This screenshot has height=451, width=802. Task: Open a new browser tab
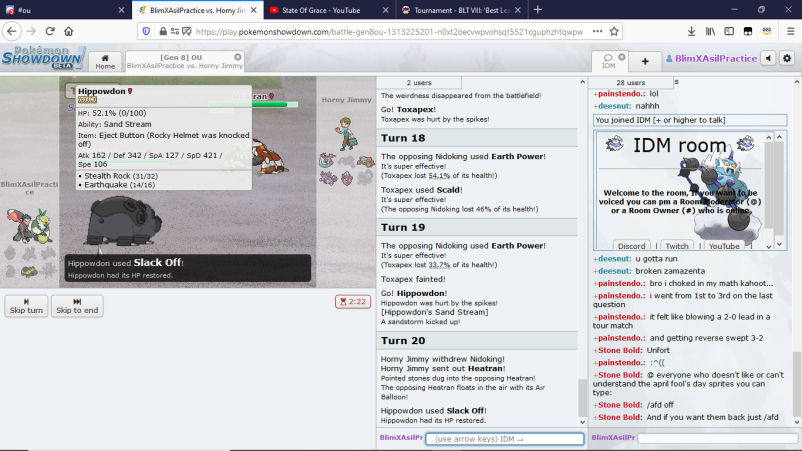click(538, 10)
